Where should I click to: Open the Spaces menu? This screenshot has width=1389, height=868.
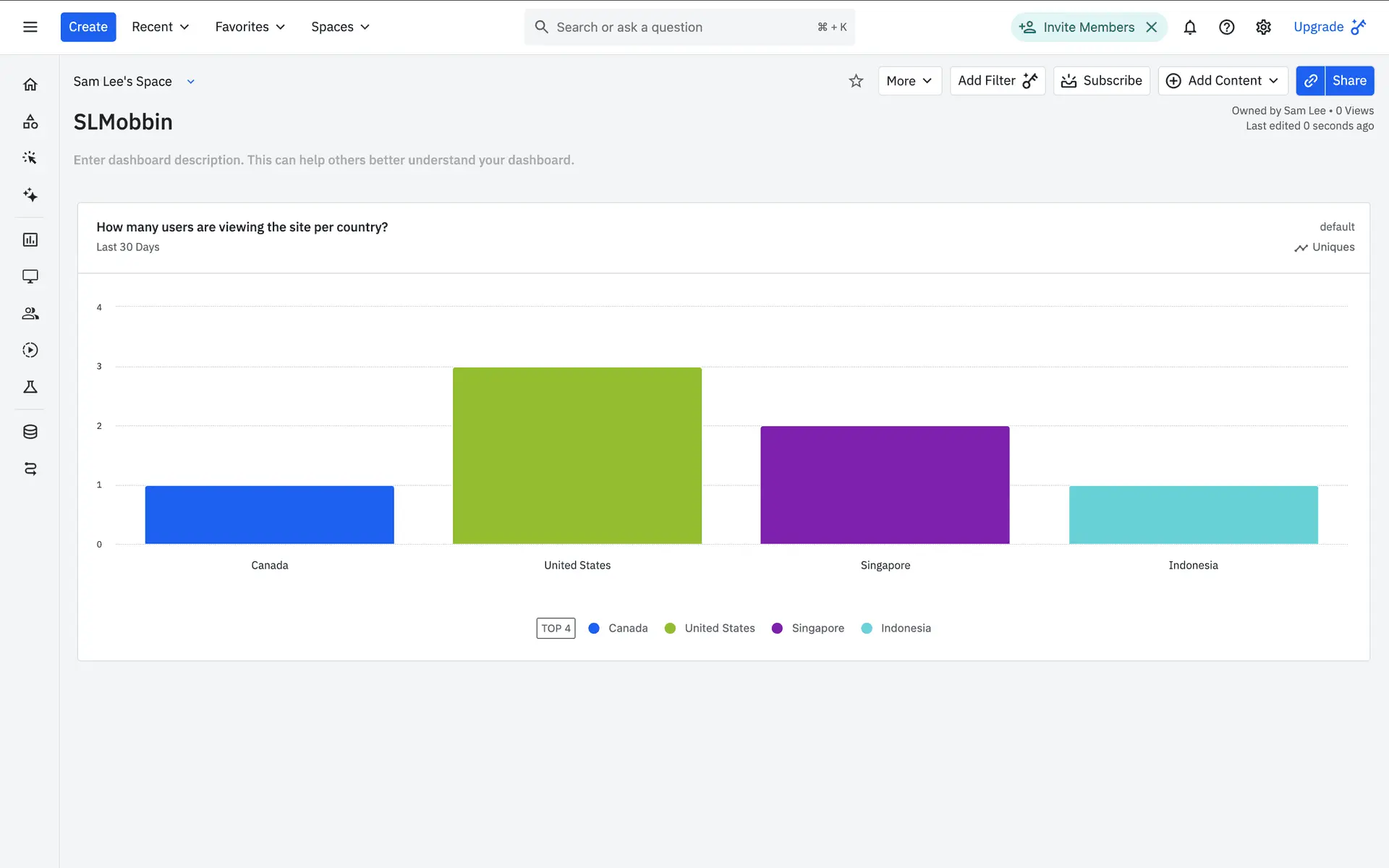pyautogui.click(x=340, y=27)
